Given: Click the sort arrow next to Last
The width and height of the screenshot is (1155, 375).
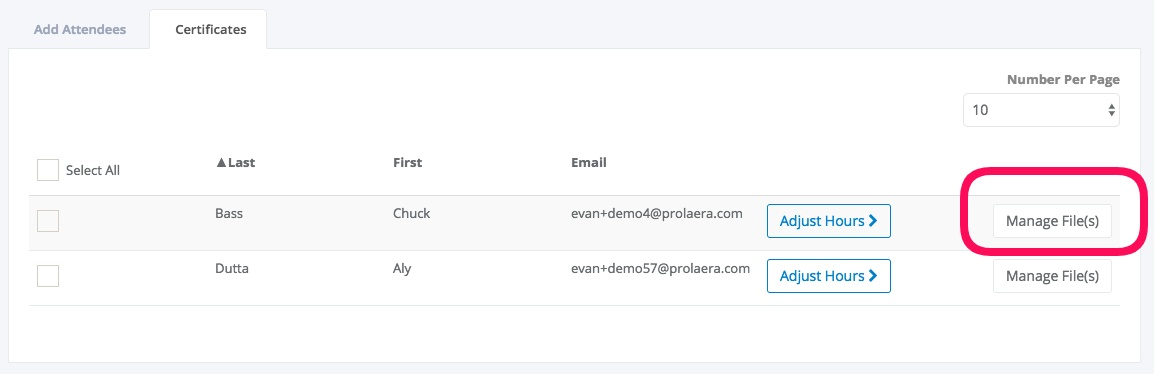Looking at the screenshot, I should (221, 162).
